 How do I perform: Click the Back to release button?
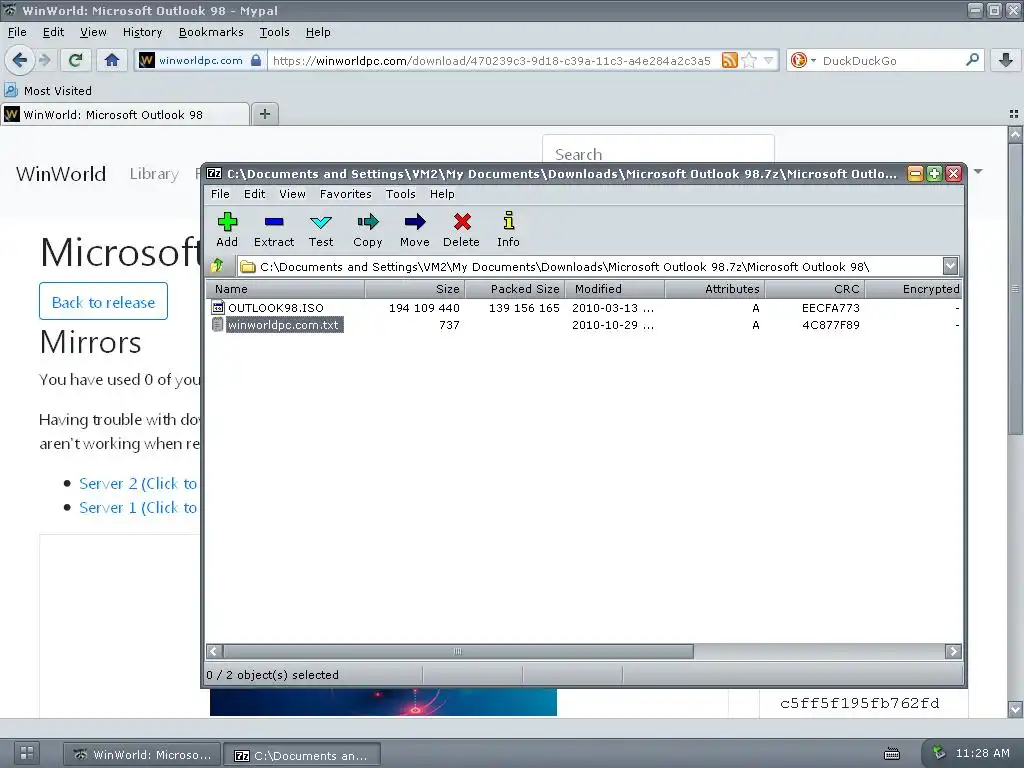click(x=103, y=301)
